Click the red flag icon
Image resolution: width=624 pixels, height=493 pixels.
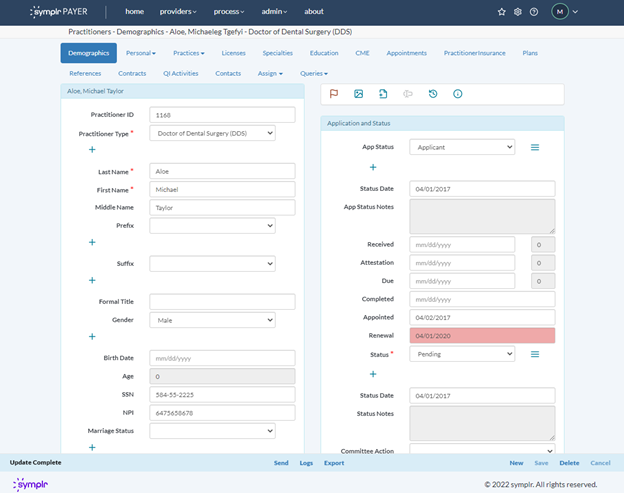334,94
